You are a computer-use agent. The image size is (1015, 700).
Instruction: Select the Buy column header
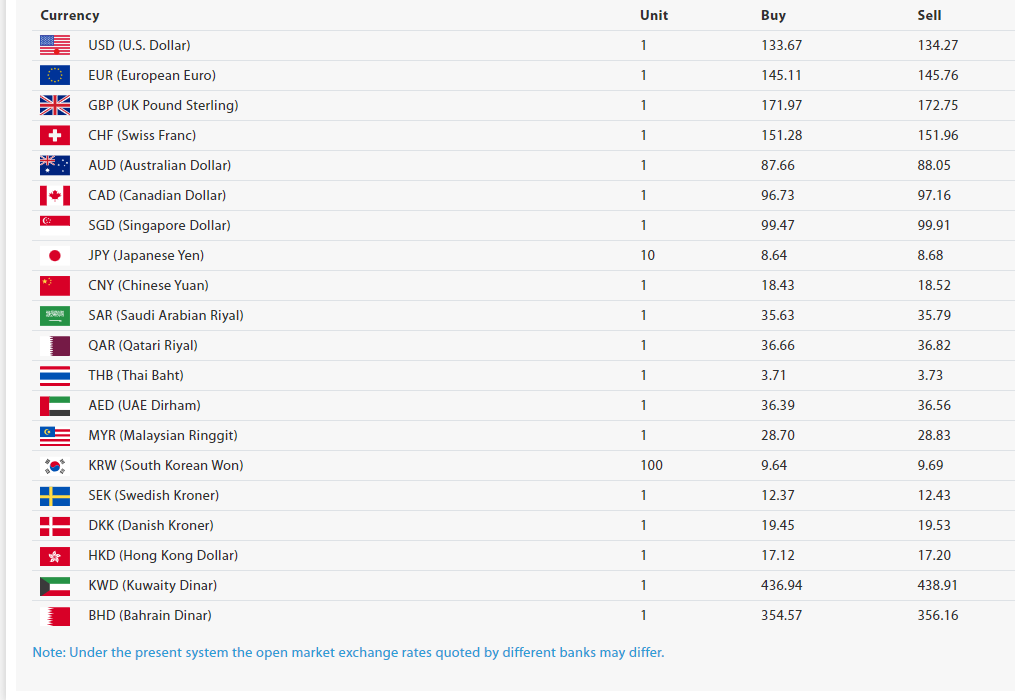coord(773,15)
